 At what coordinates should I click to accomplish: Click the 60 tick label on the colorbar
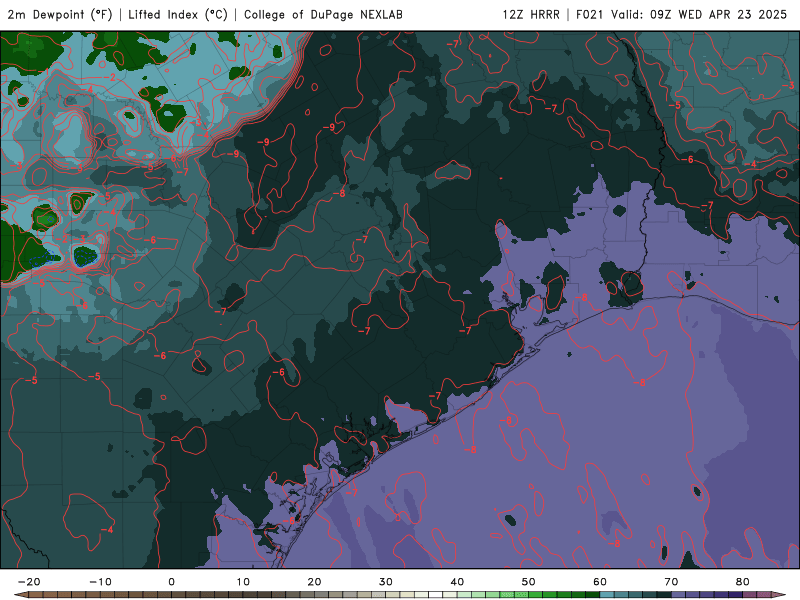[x=600, y=582]
